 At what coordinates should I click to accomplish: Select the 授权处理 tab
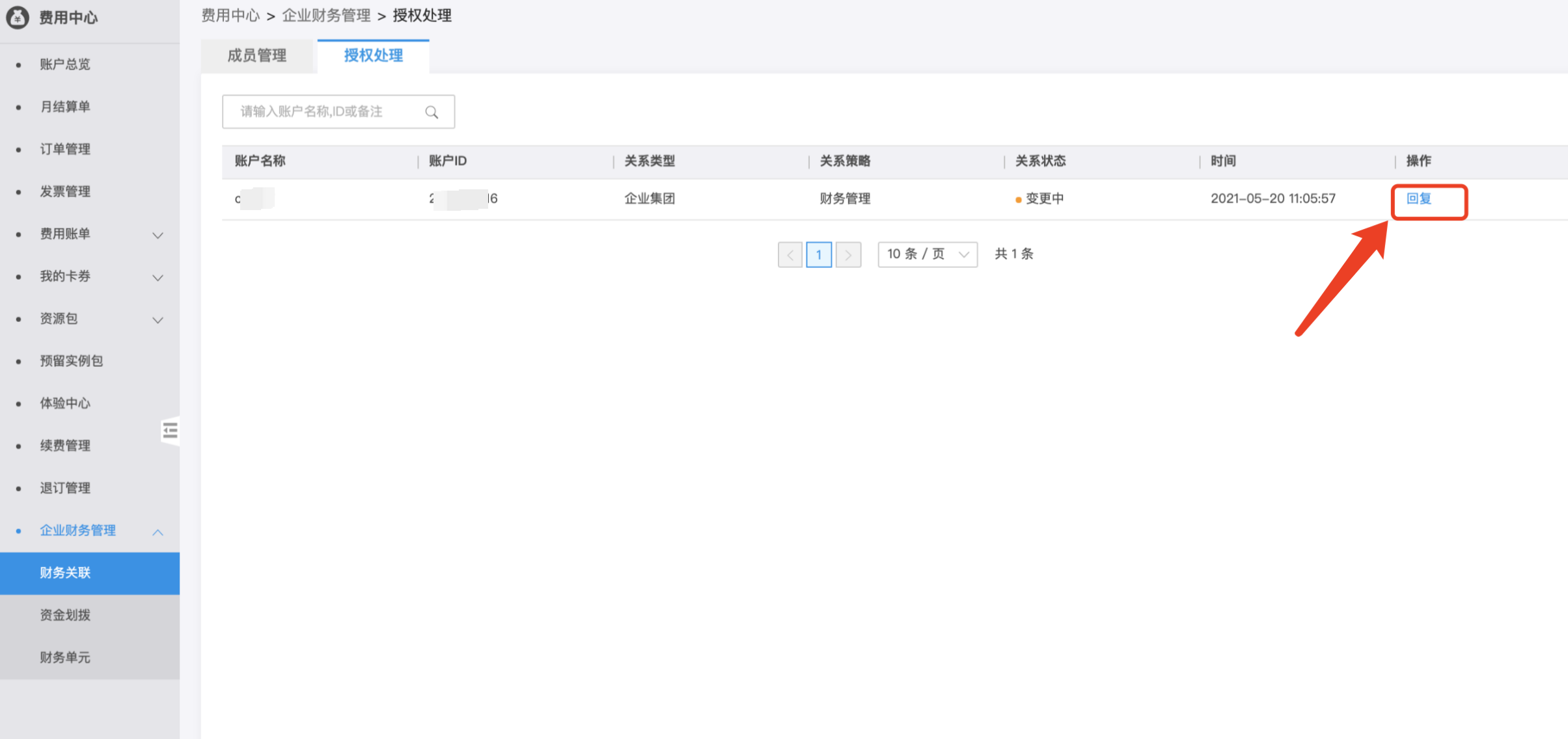coord(373,56)
